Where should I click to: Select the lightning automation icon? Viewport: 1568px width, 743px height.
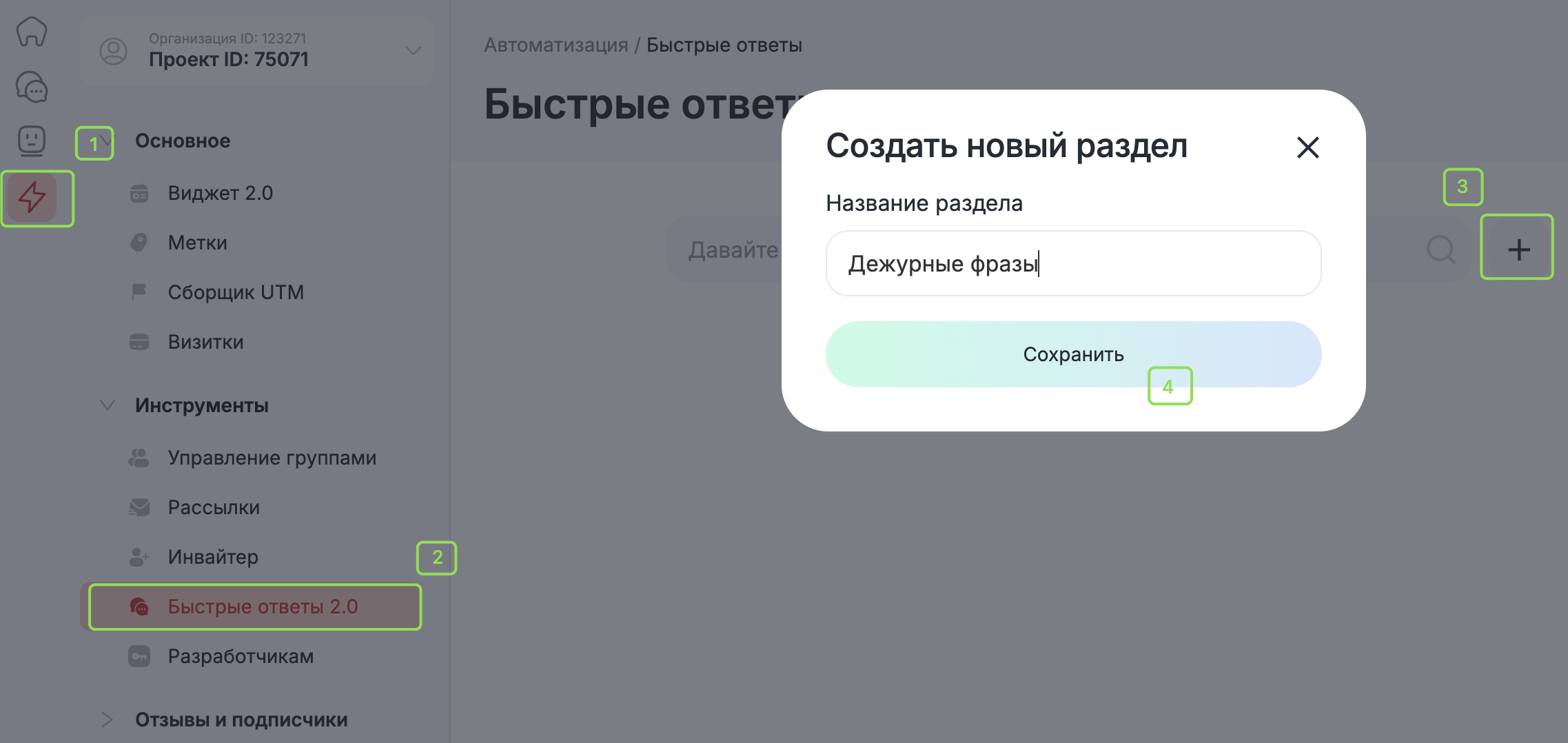click(x=32, y=197)
